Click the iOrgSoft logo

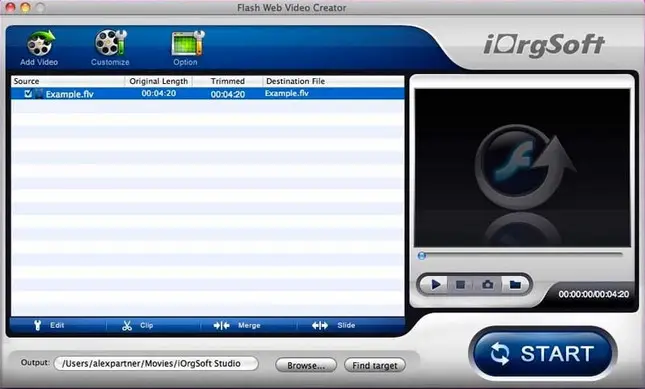544,45
